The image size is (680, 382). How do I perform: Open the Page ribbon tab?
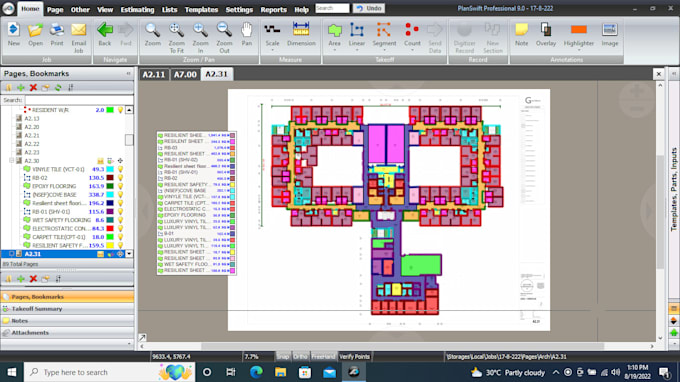point(55,10)
